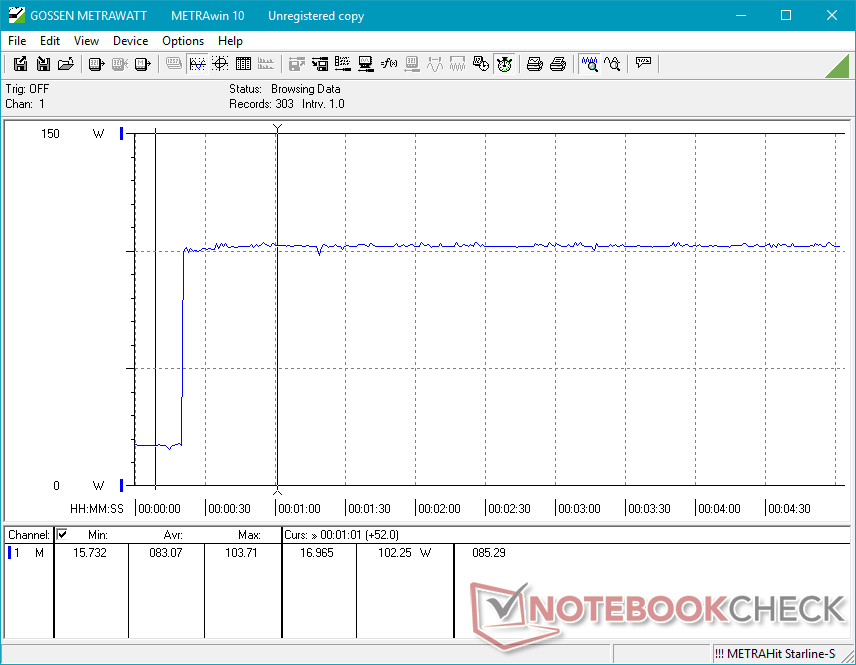
Task: Click the Status: Browsing Data text
Action: [x=284, y=88]
